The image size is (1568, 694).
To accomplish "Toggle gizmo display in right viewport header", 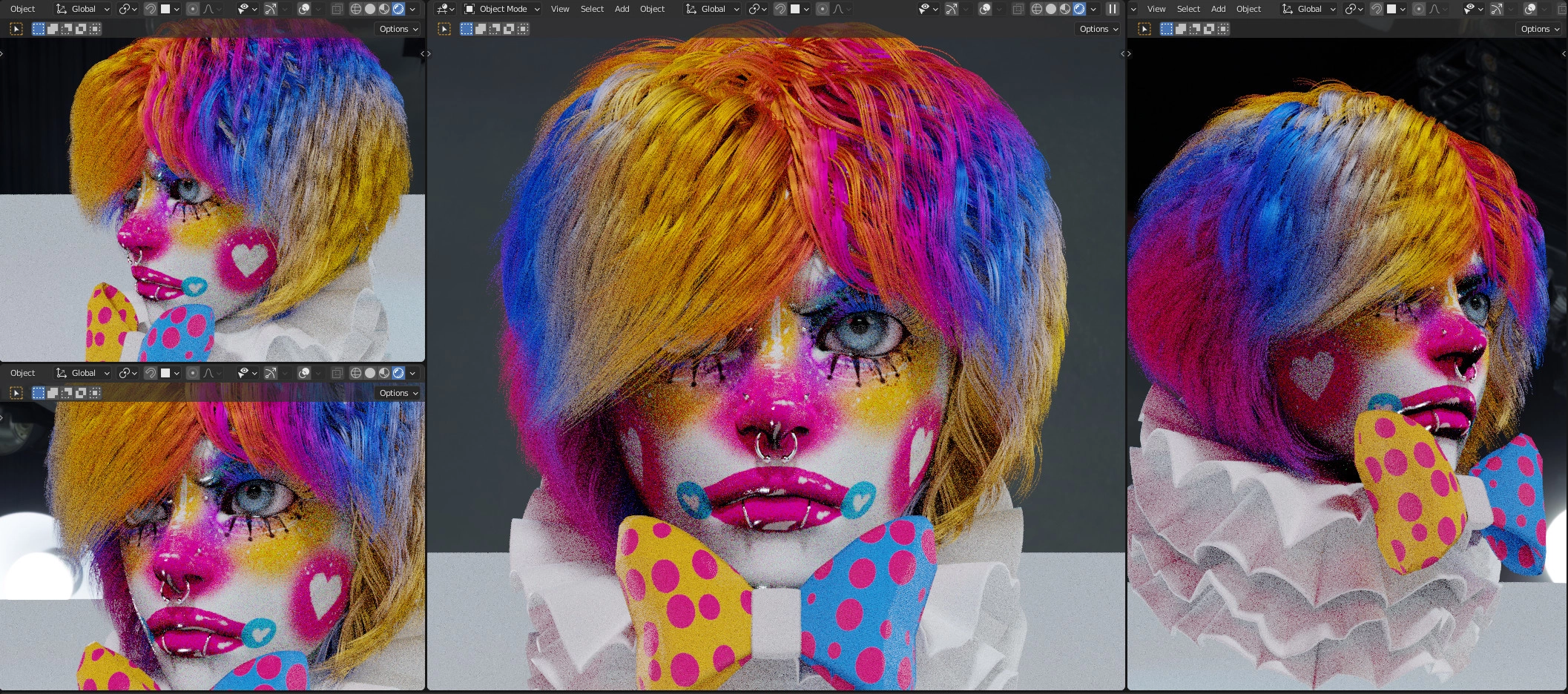I will [1497, 9].
